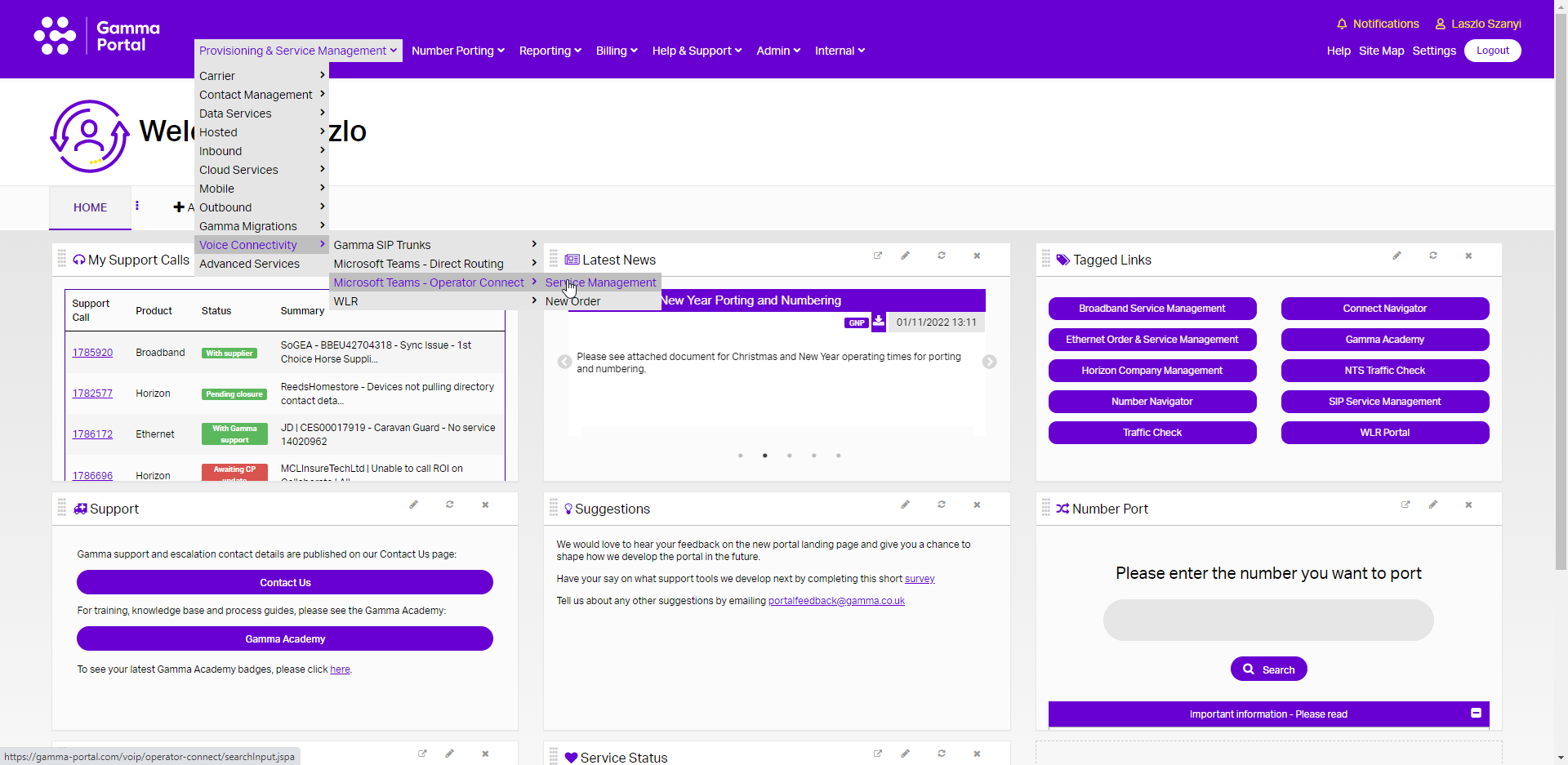
Task: Choose WLR menu item
Action: coord(435,301)
